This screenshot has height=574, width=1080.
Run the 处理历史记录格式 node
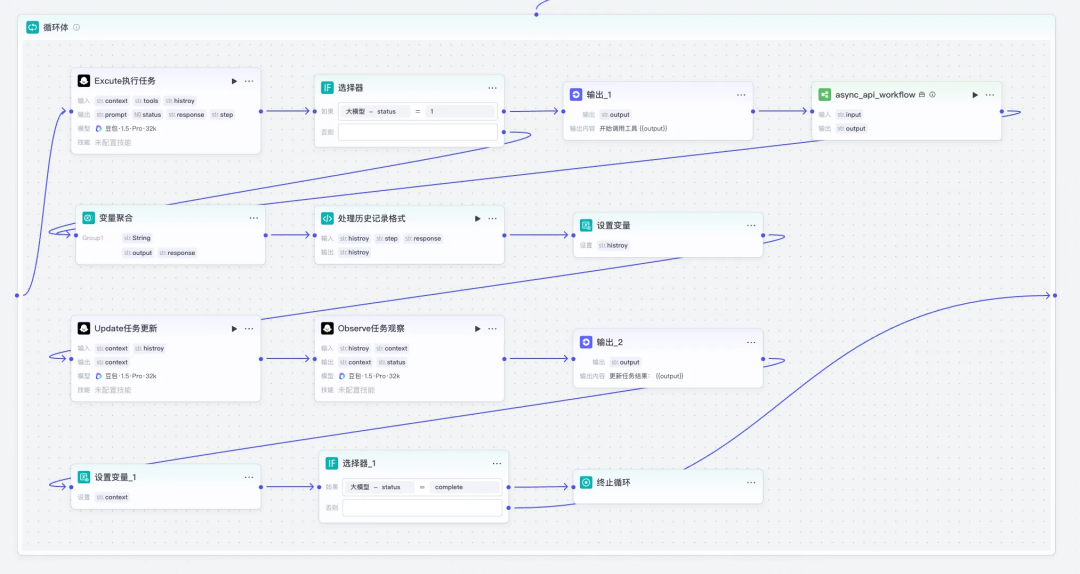[x=477, y=218]
